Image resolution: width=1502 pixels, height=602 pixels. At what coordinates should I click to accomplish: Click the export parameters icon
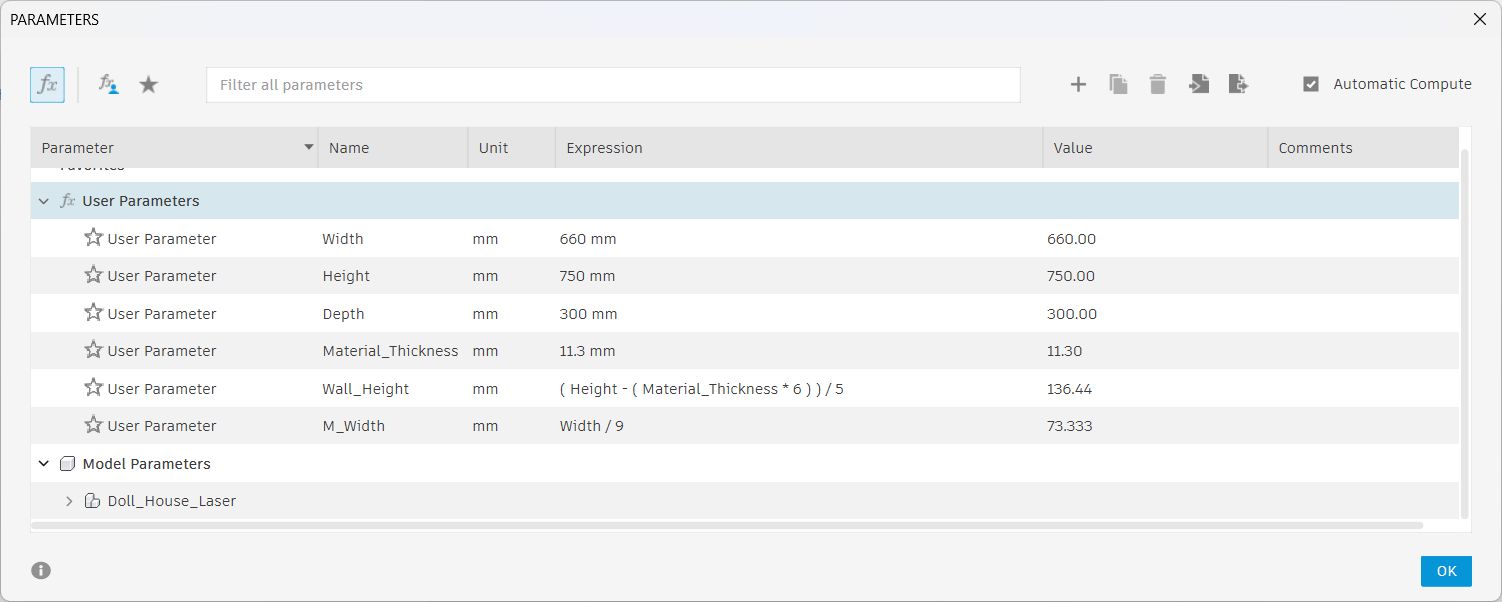click(x=1238, y=84)
